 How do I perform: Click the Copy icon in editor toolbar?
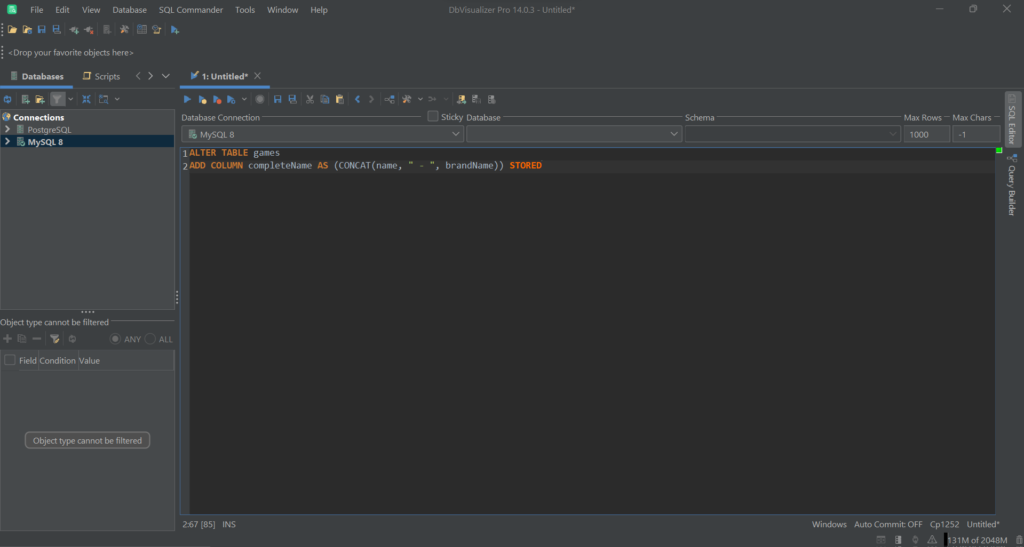pos(325,99)
